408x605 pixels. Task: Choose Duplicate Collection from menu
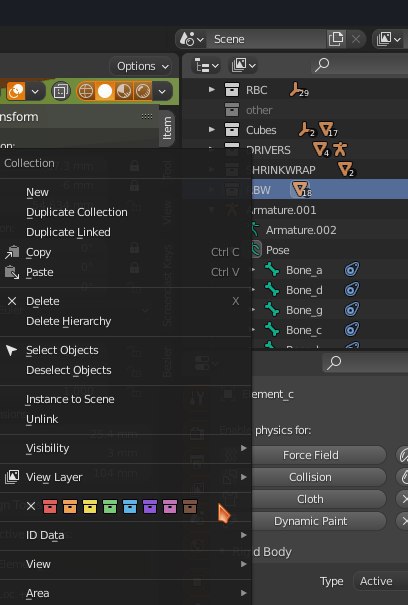point(77,212)
